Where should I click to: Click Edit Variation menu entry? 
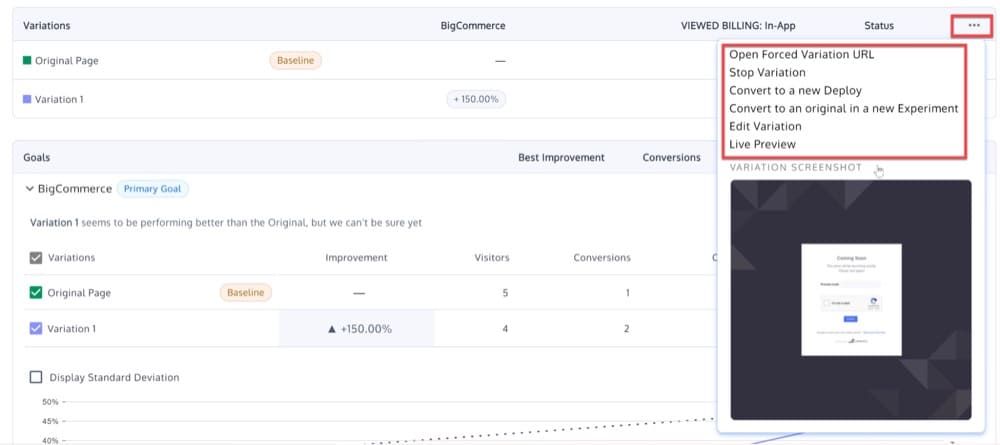pos(765,127)
